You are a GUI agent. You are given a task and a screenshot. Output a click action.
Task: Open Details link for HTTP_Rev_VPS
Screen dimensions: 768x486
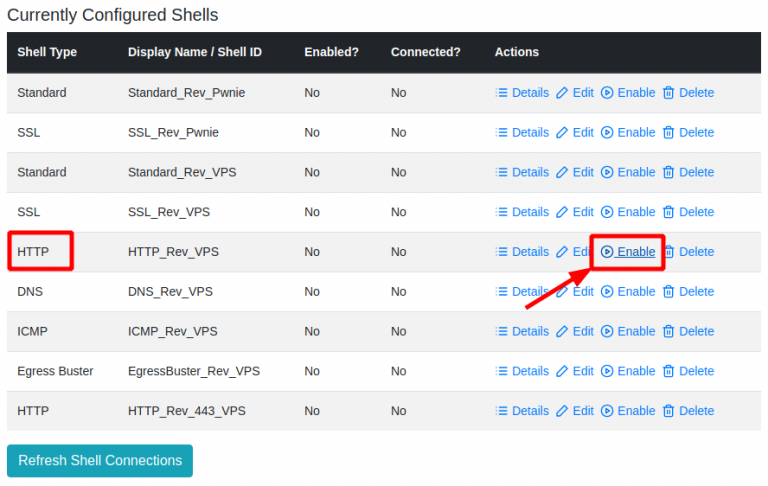pos(530,252)
